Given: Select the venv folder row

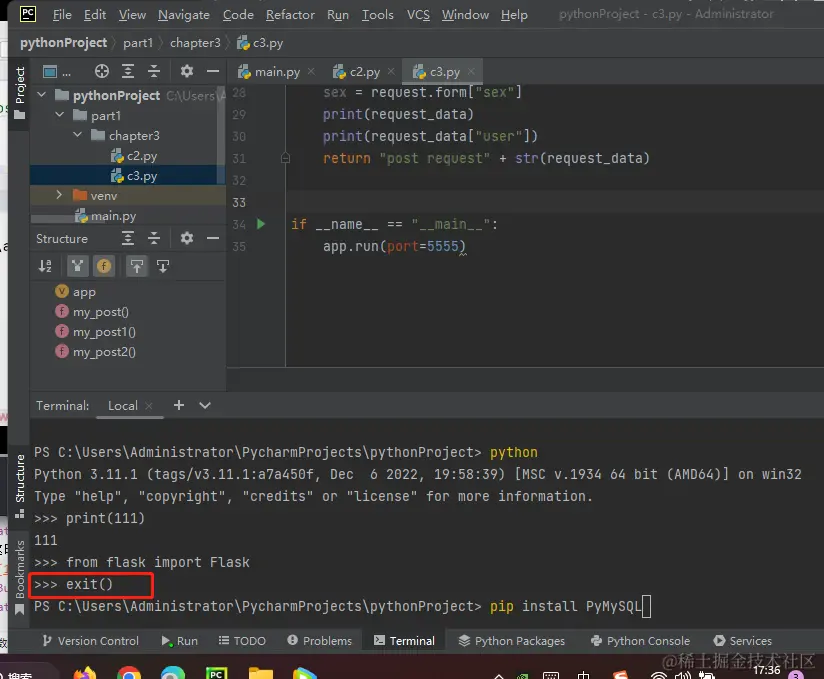Looking at the screenshot, I should pyautogui.click(x=128, y=196).
